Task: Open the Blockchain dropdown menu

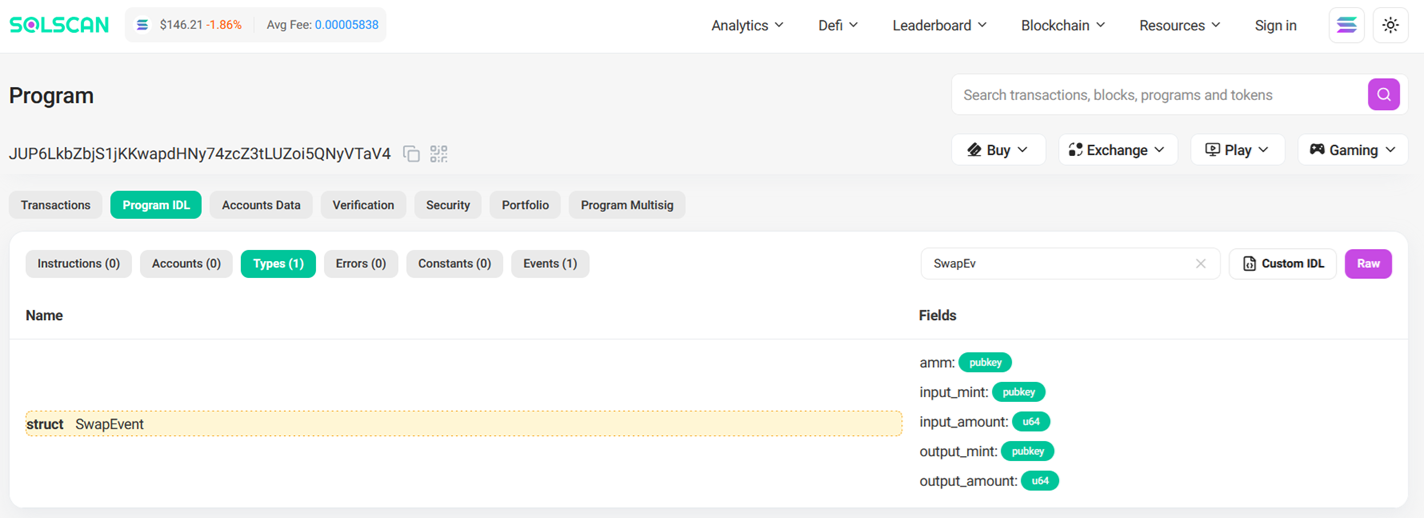Action: (1062, 26)
